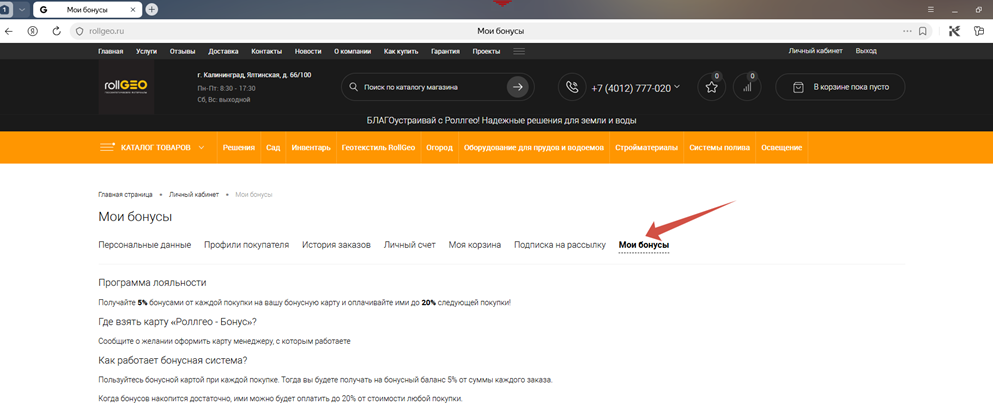Image resolution: width=993 pixels, height=406 pixels.
Task: Open a new browser tab
Action: point(152,9)
